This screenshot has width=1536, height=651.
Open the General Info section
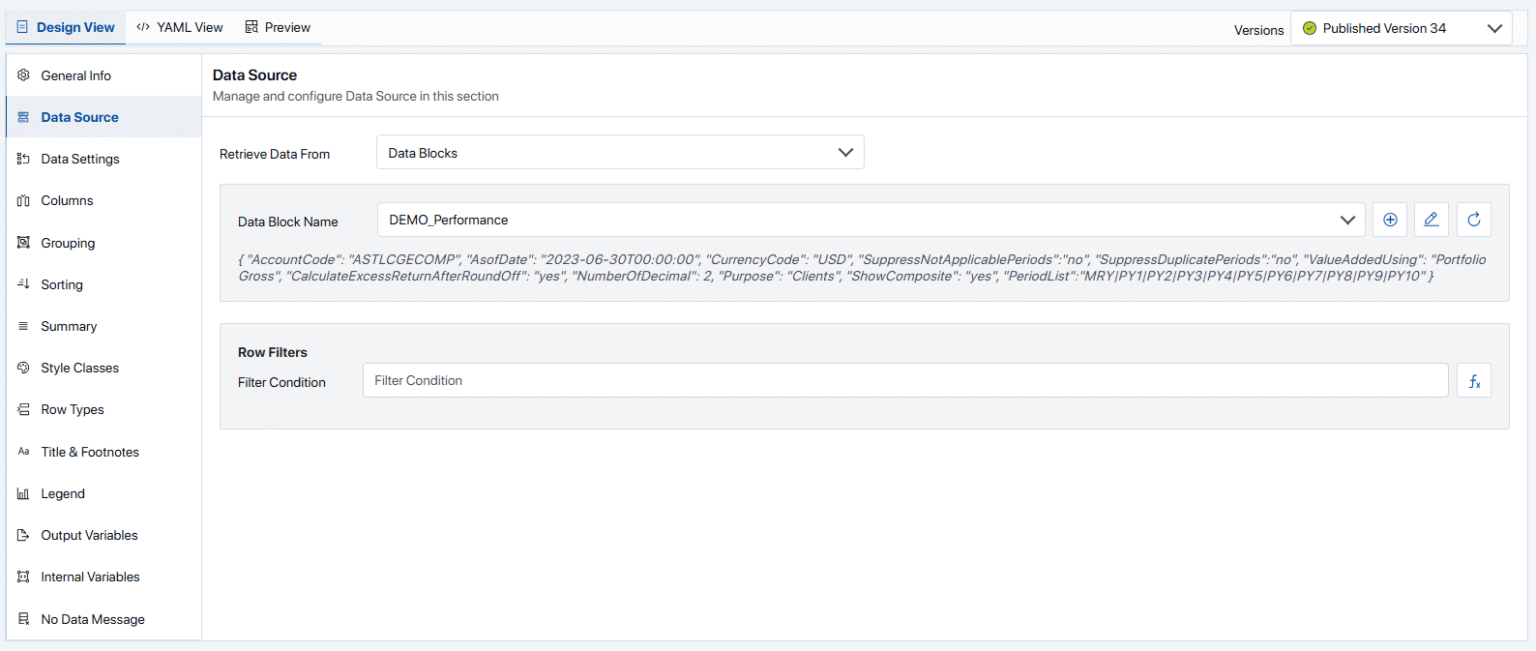pyautogui.click(x=104, y=76)
